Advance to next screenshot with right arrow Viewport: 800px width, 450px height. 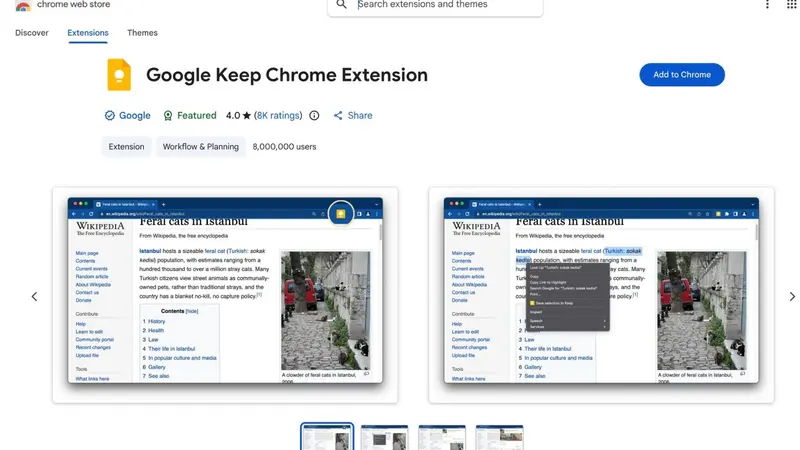792,296
